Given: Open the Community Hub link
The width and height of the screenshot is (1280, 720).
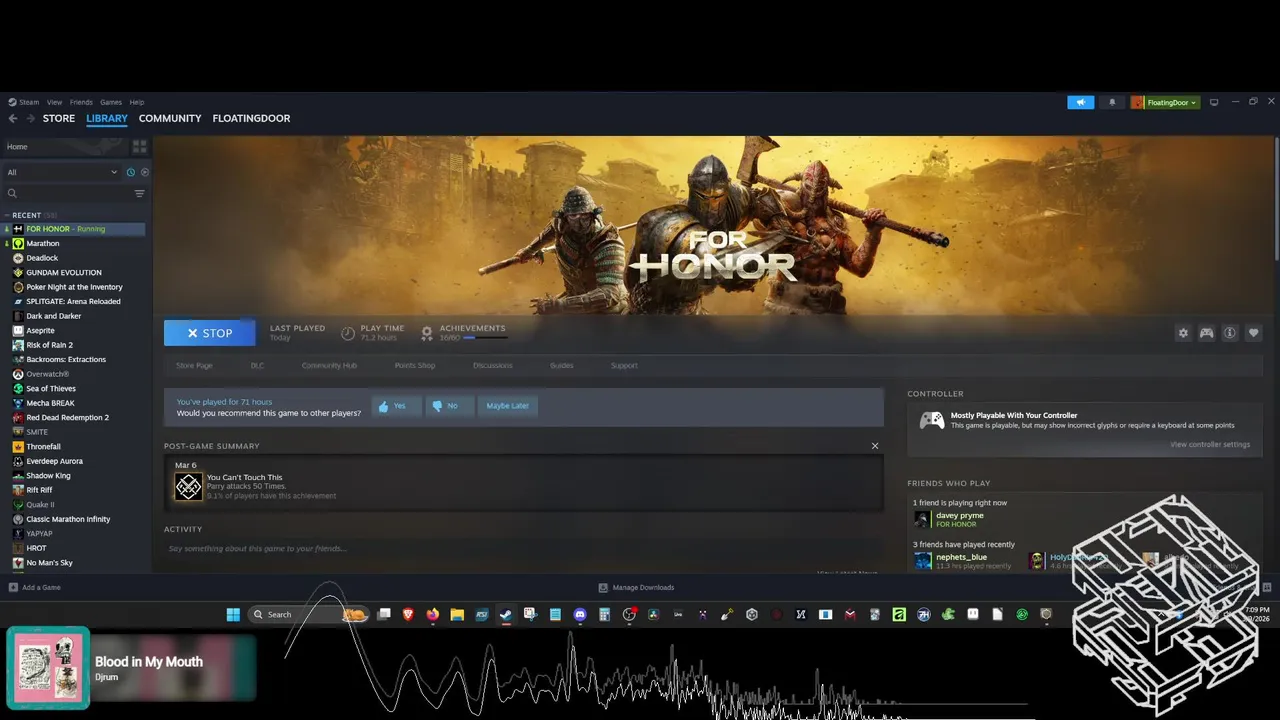Looking at the screenshot, I should (329, 365).
